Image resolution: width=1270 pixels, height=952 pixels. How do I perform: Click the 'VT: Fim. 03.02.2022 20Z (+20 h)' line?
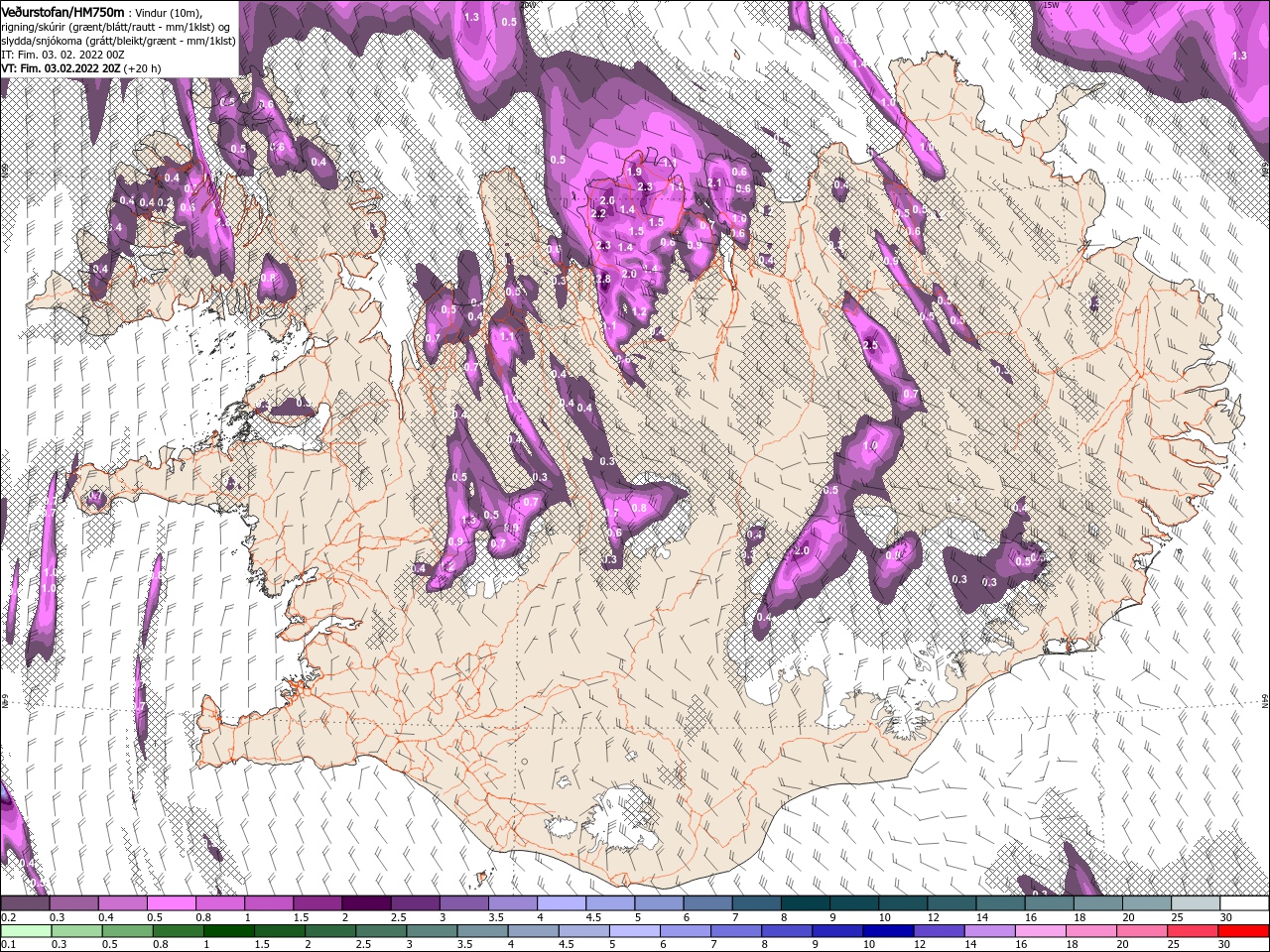click(82, 68)
